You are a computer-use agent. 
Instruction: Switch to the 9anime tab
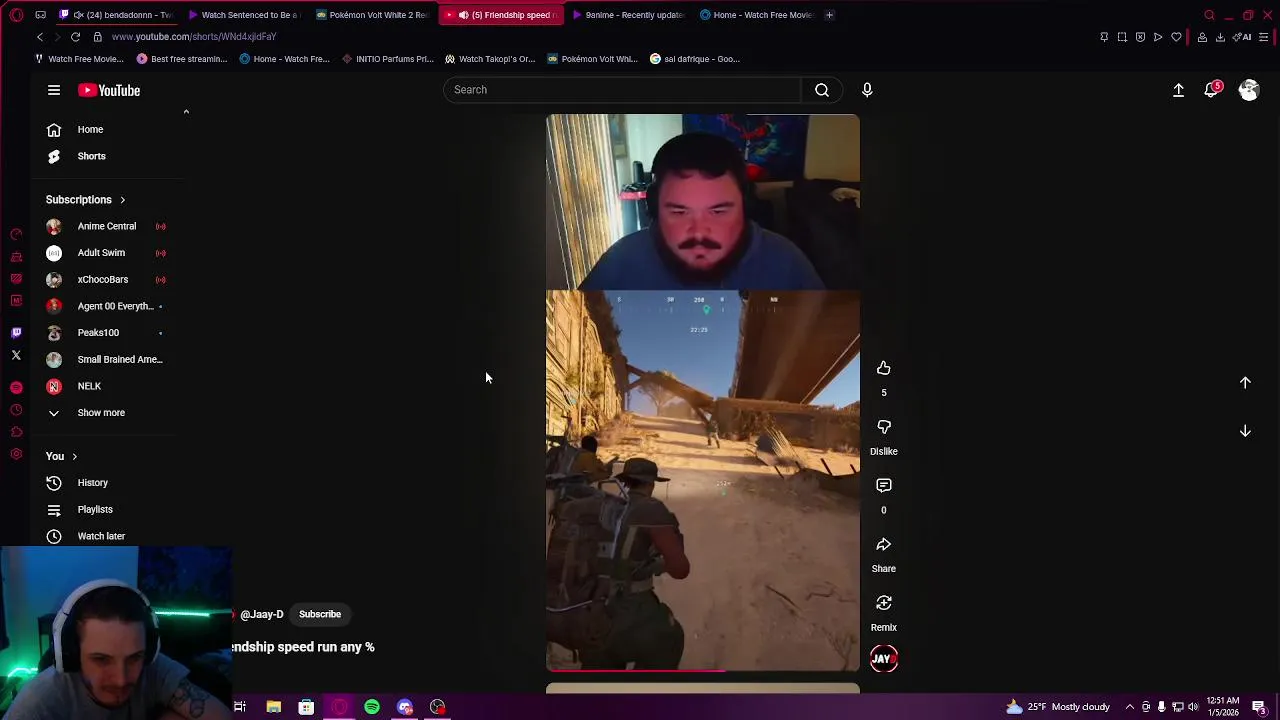click(x=628, y=15)
